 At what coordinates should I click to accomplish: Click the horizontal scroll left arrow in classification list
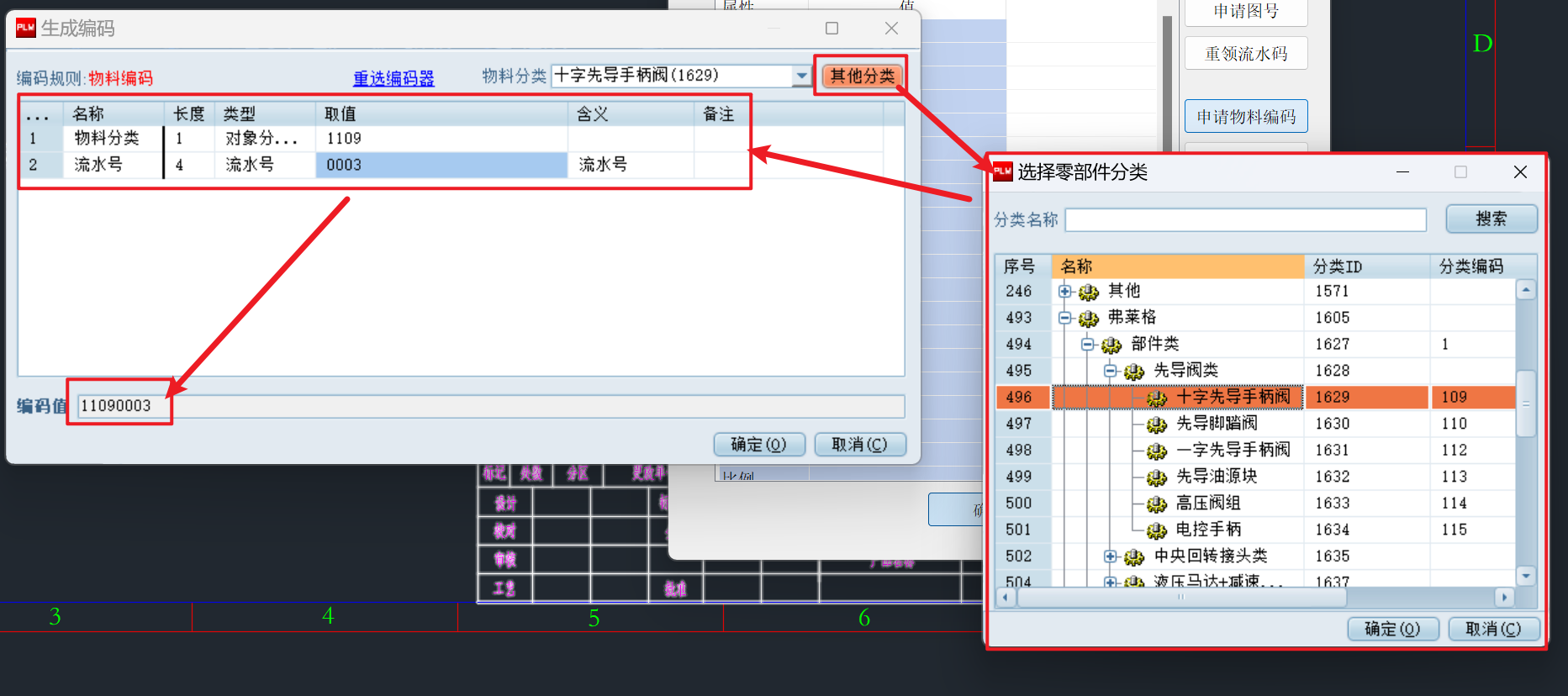tap(1006, 598)
